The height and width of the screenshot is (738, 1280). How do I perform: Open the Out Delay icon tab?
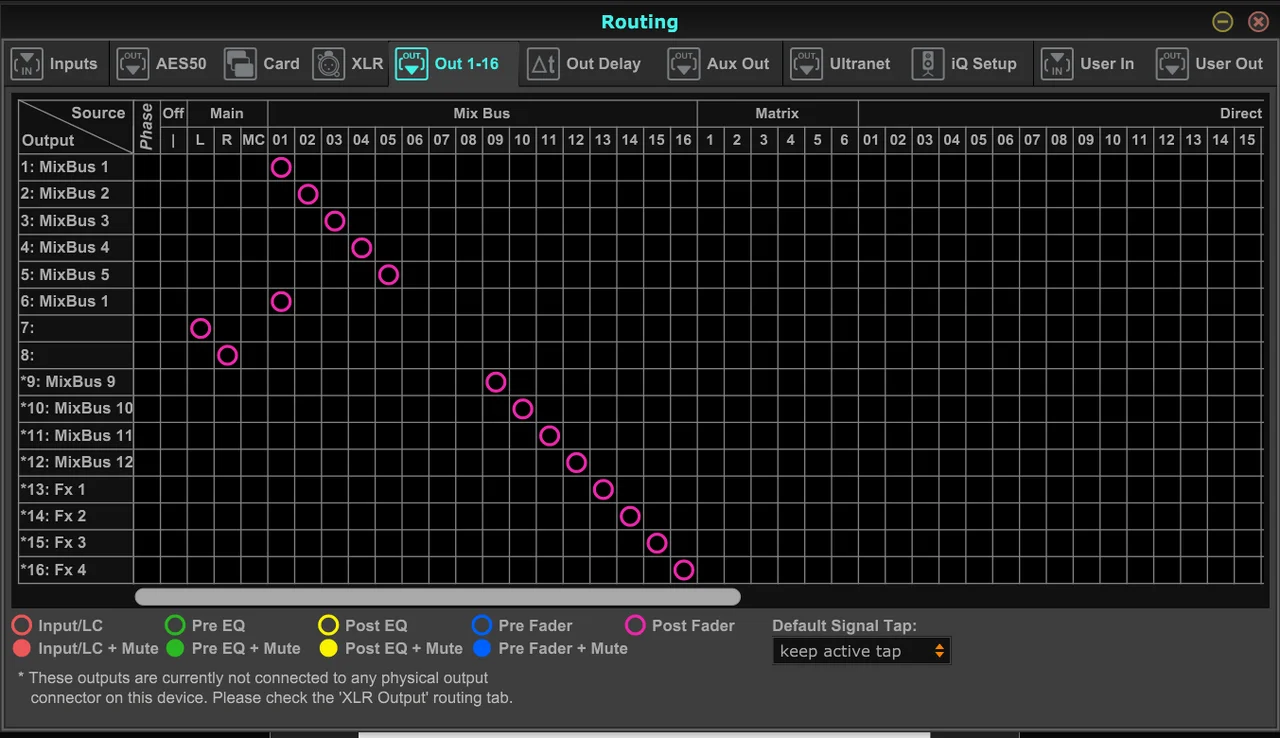pyautogui.click(x=543, y=64)
